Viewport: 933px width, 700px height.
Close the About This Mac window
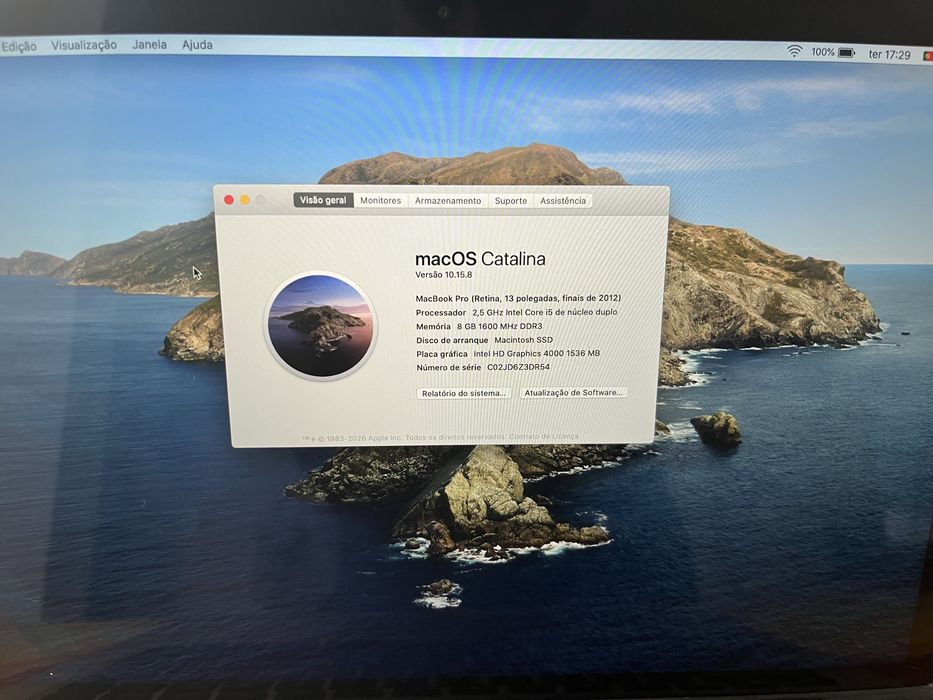coord(228,199)
